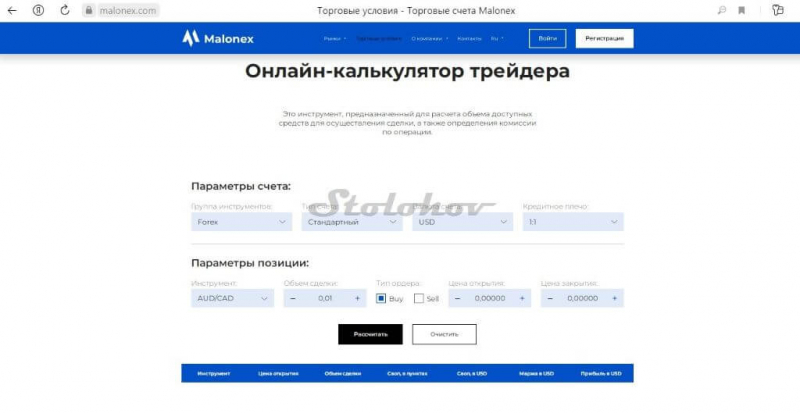Click the Регистрация button

605,38
